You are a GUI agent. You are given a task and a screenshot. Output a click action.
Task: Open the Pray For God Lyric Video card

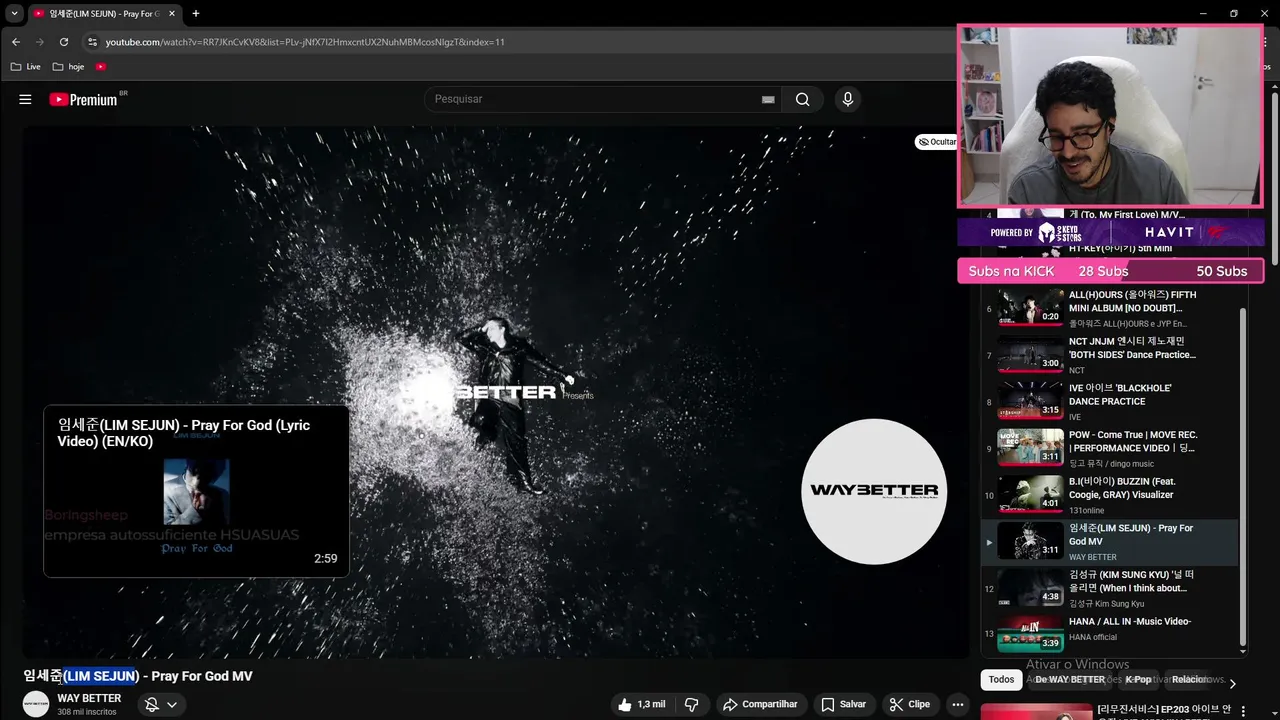click(x=196, y=491)
